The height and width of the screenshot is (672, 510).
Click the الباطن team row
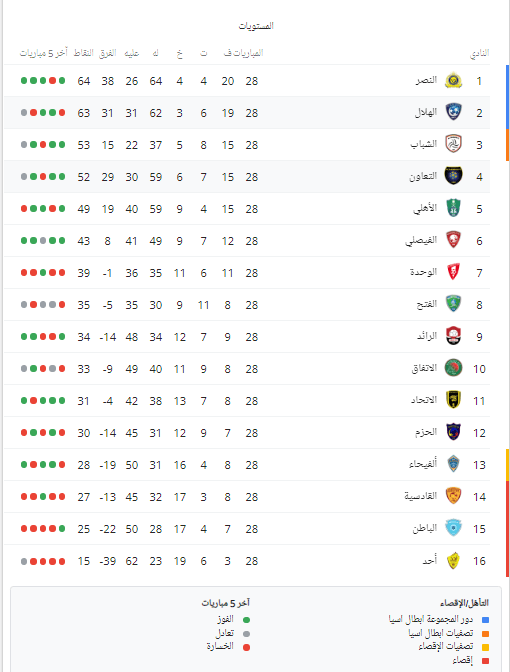tap(247, 529)
